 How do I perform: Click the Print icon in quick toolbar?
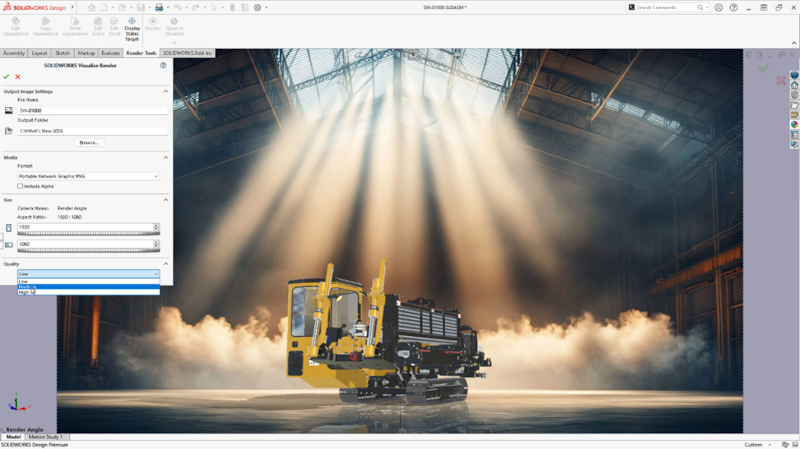click(x=158, y=7)
